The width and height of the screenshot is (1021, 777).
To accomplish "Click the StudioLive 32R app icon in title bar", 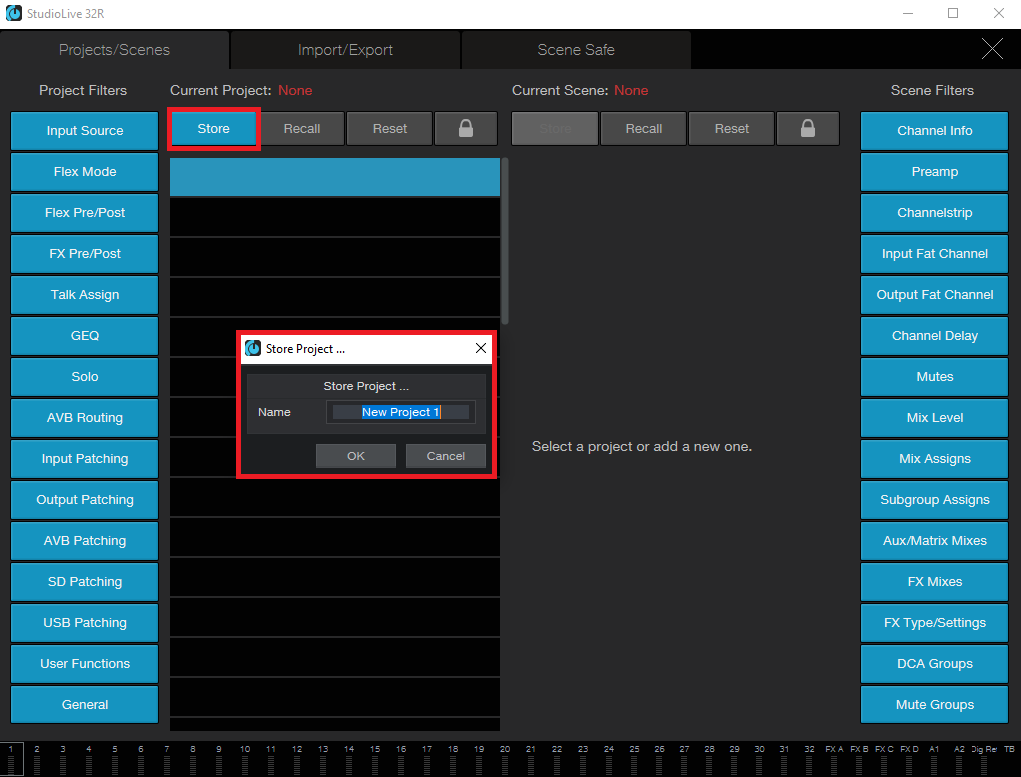I will [x=13, y=13].
